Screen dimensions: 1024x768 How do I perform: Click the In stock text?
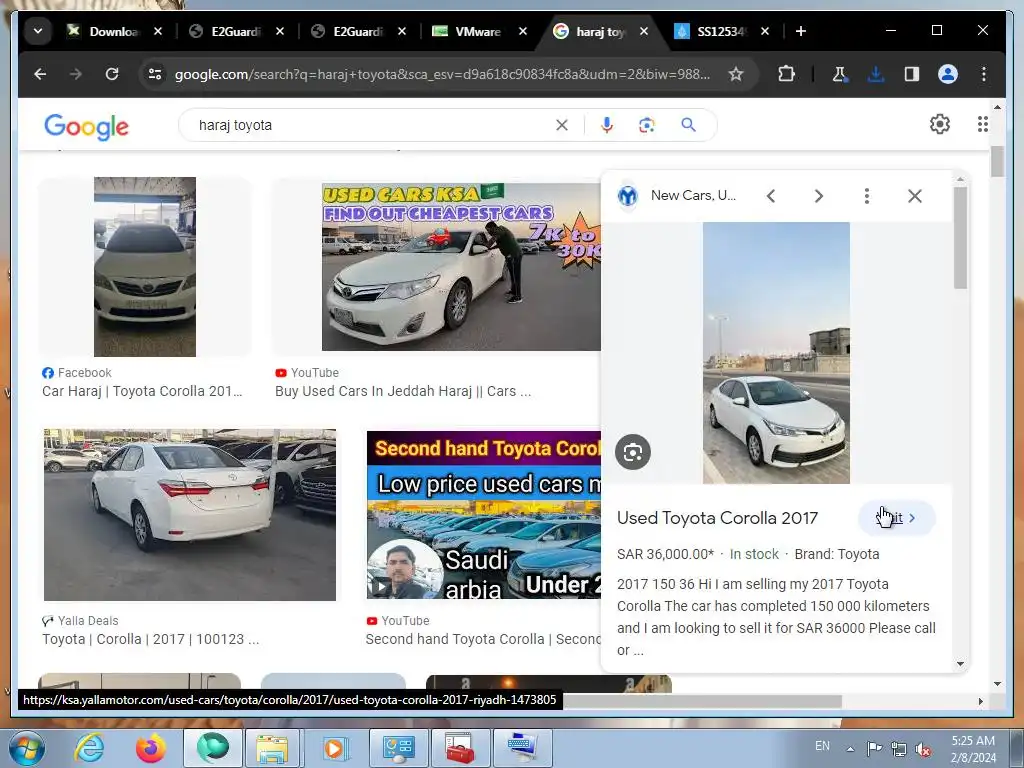coord(754,554)
